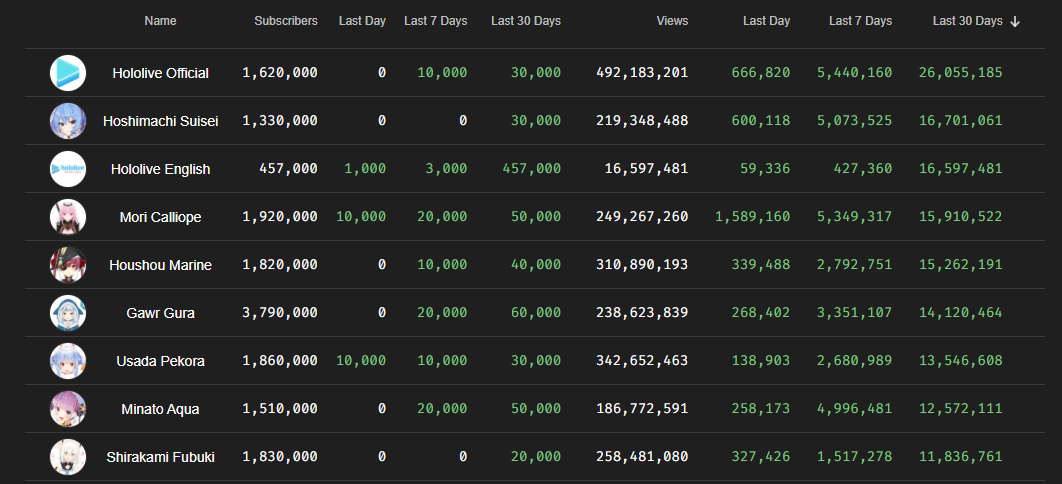Click Mori Calliope's avatar icon

point(68,217)
